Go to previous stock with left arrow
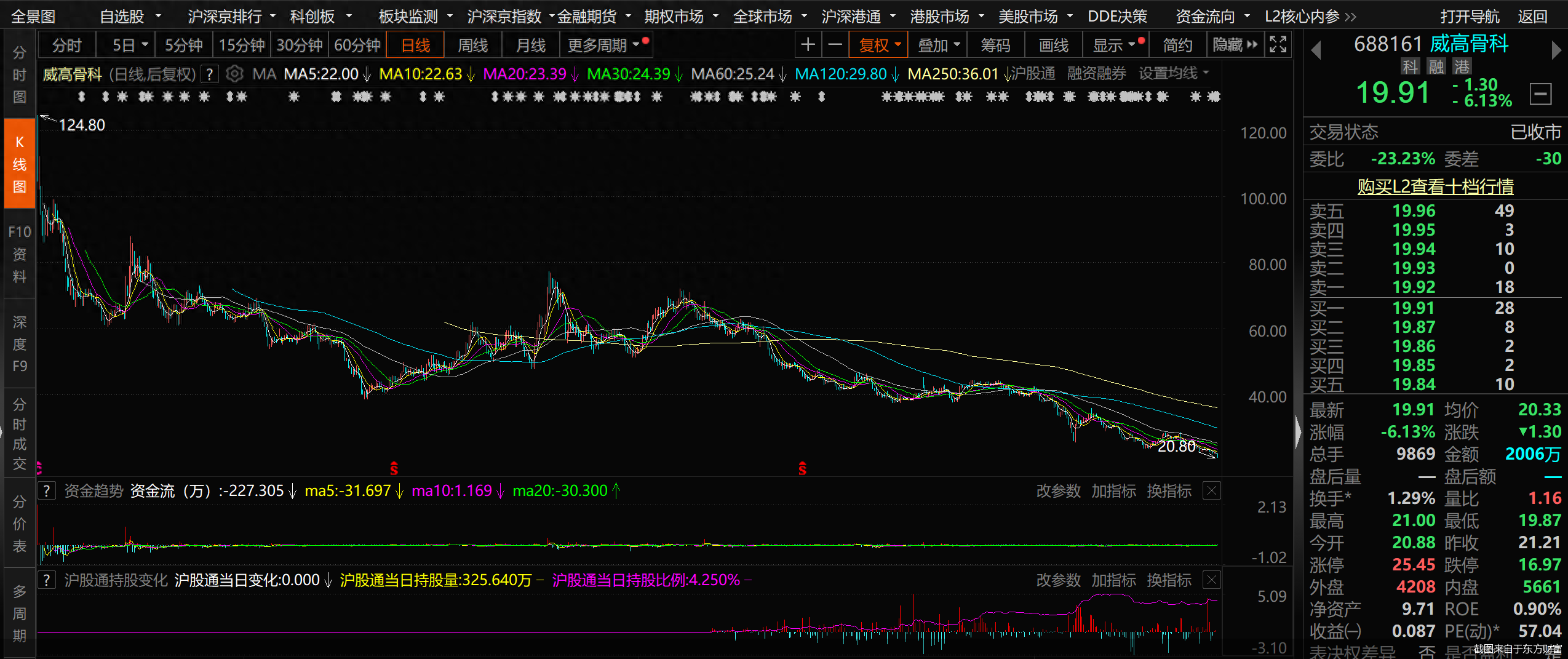 1316,50
